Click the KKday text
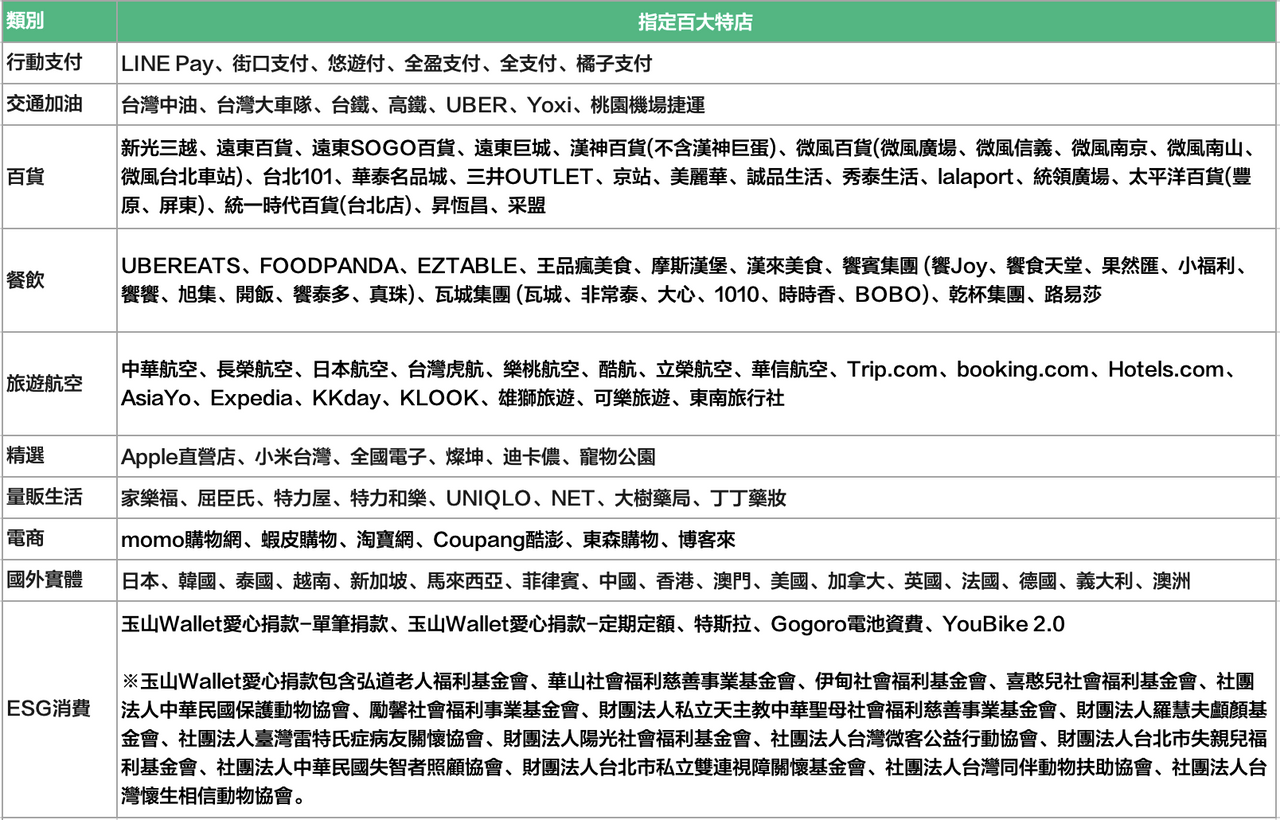Image resolution: width=1280 pixels, height=820 pixels. [346, 399]
